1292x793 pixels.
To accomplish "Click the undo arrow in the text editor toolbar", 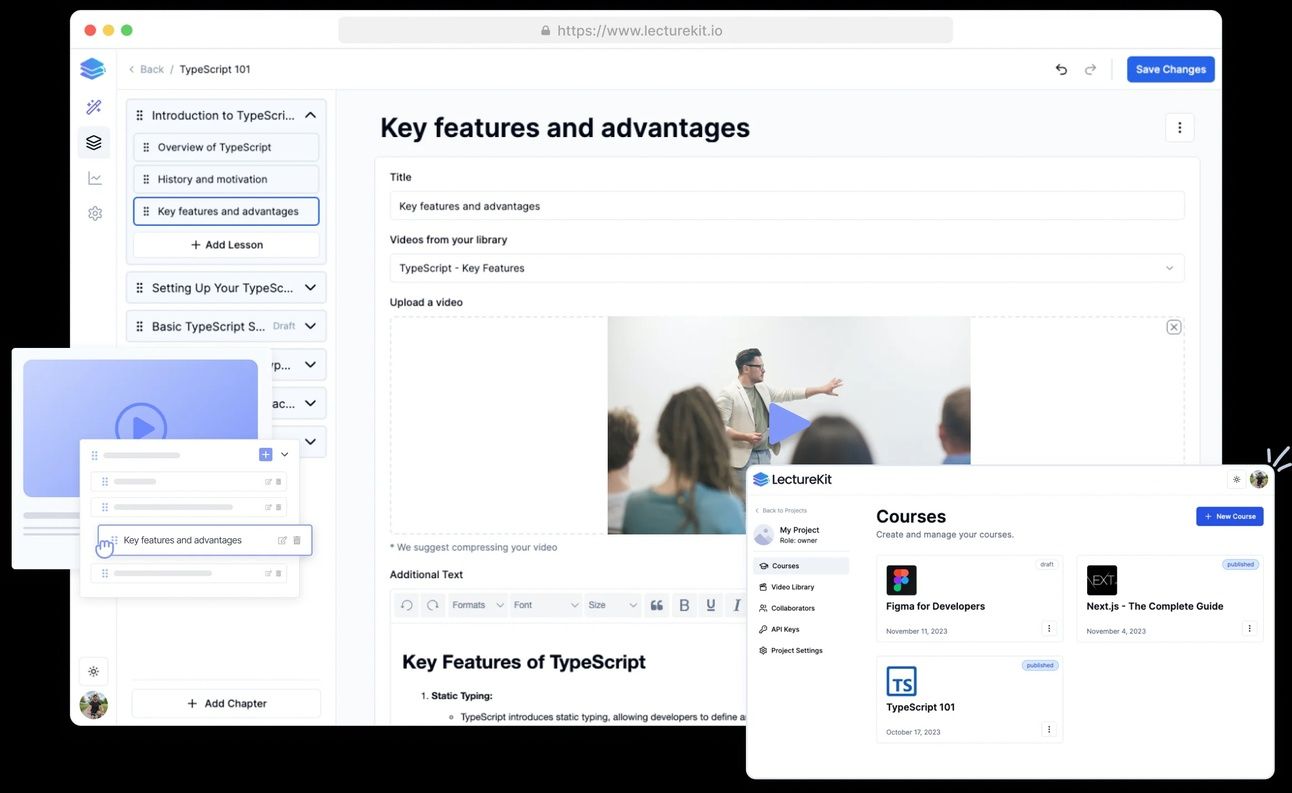I will point(406,605).
